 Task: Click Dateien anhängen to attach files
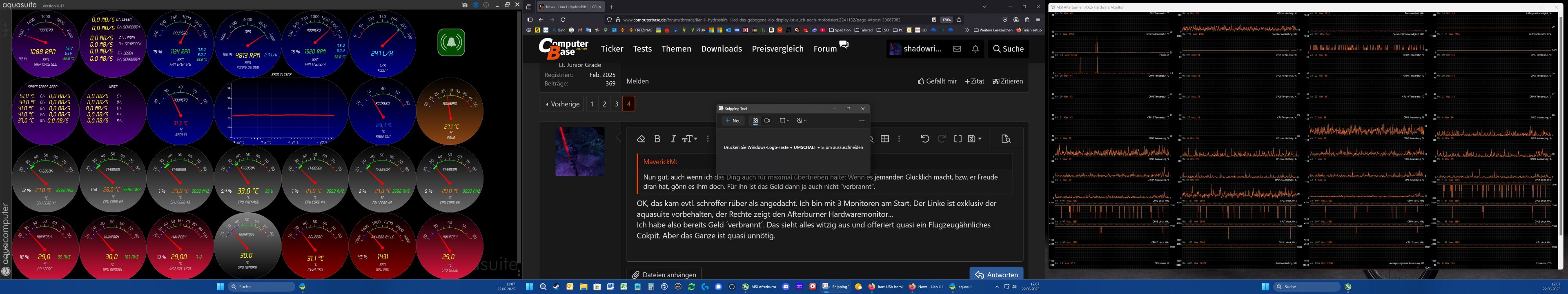pyautogui.click(x=664, y=274)
